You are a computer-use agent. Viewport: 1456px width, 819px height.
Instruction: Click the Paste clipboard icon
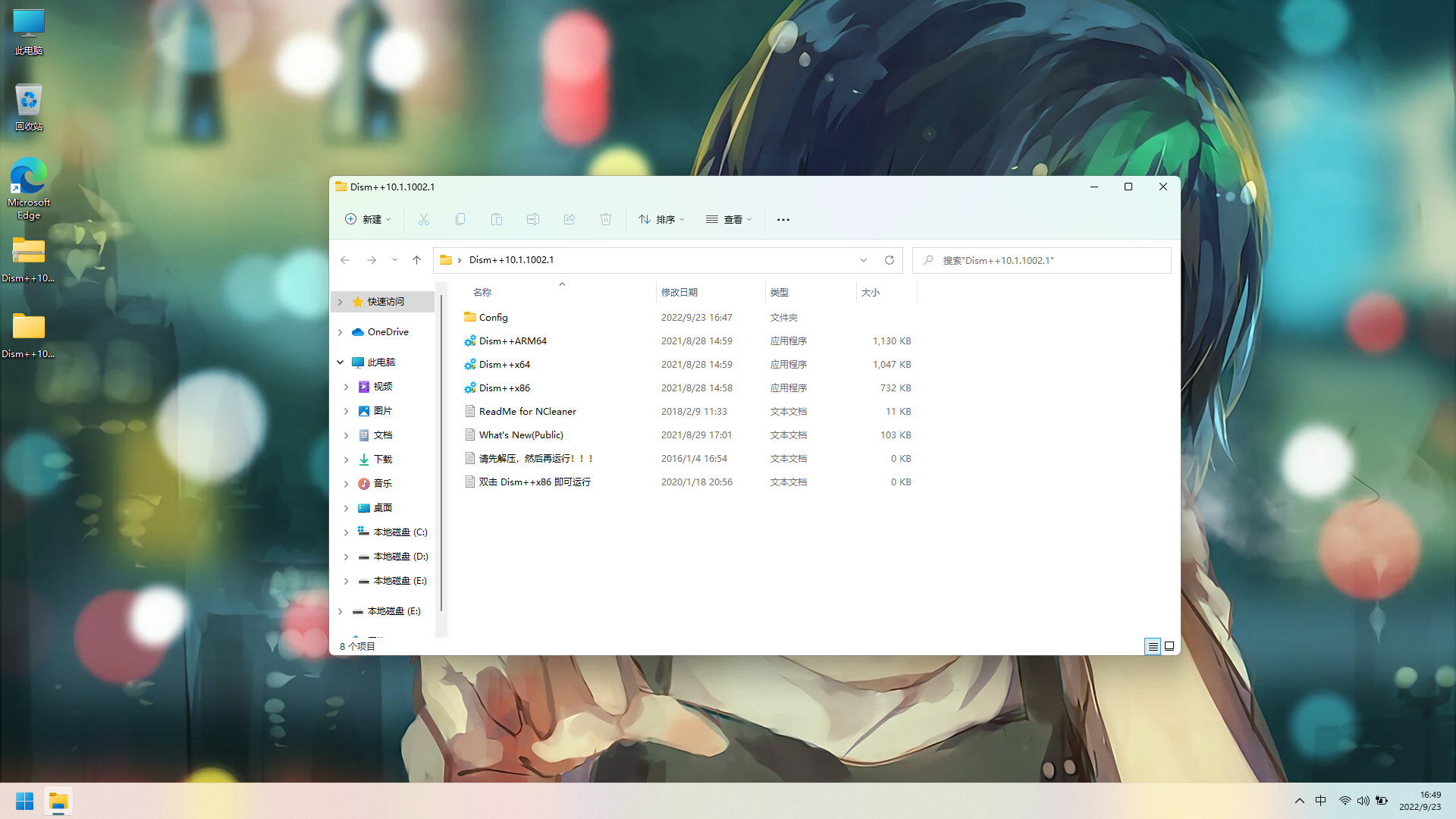coord(497,219)
